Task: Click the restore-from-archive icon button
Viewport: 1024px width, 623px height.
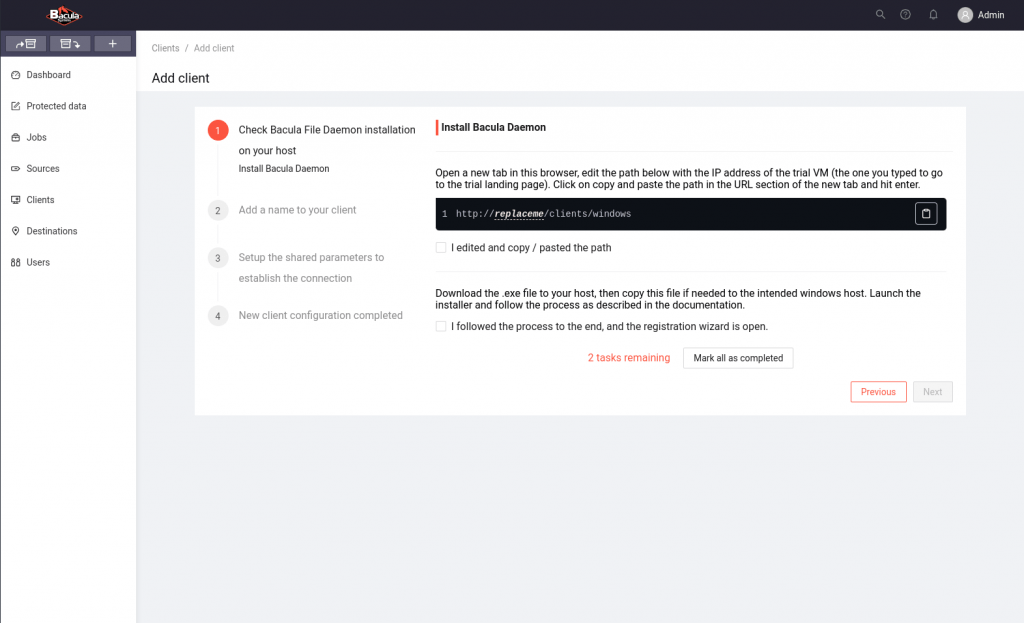Action: (x=70, y=44)
